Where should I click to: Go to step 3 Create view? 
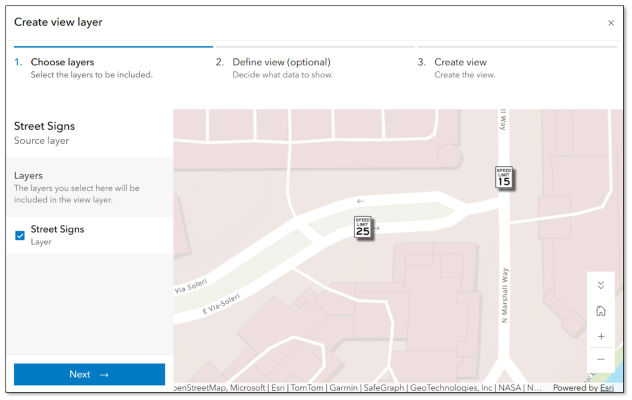[x=517, y=64]
